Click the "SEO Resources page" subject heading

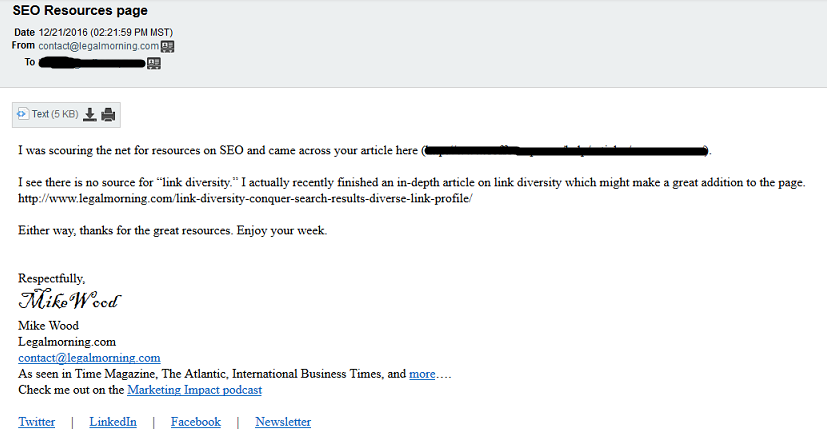[80, 11]
